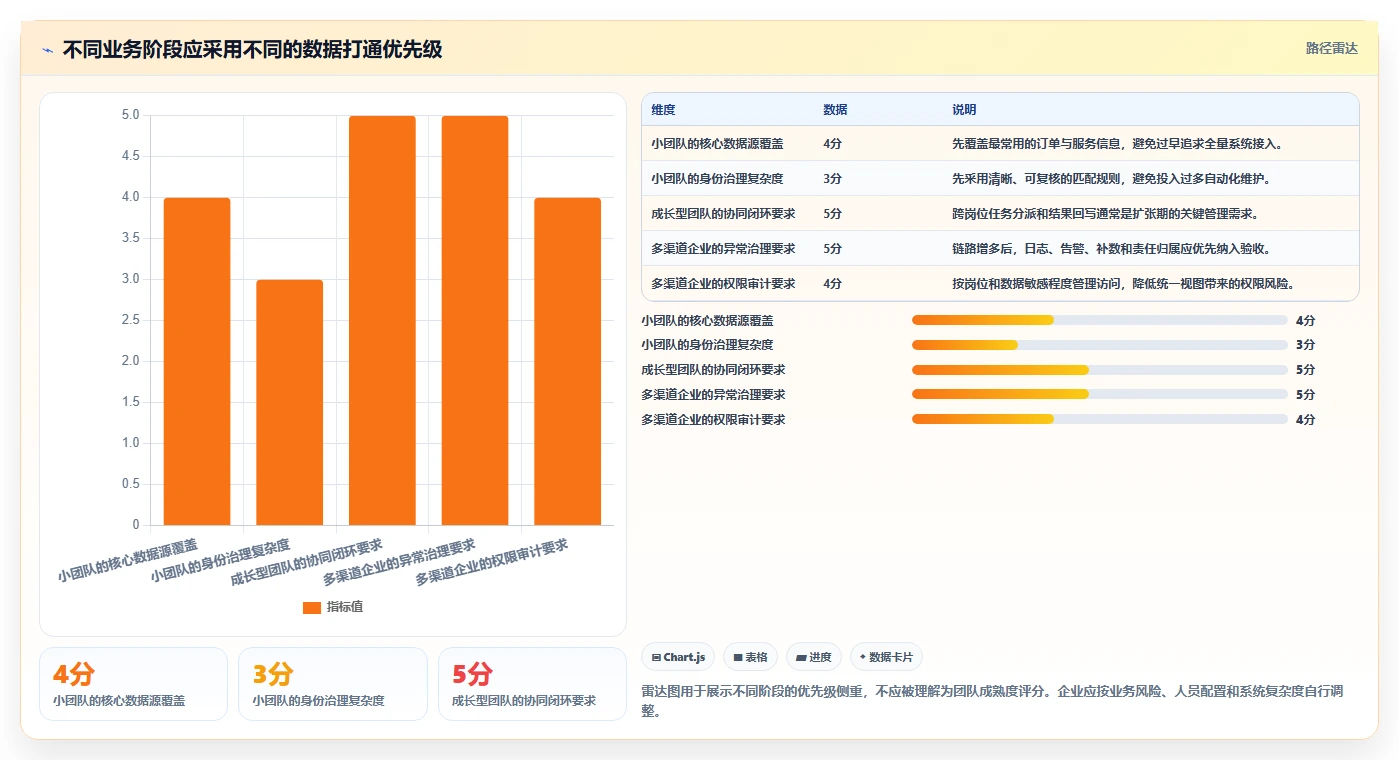Select the 数据卡片 tag chip
This screenshot has width=1399, height=760.
[886, 657]
